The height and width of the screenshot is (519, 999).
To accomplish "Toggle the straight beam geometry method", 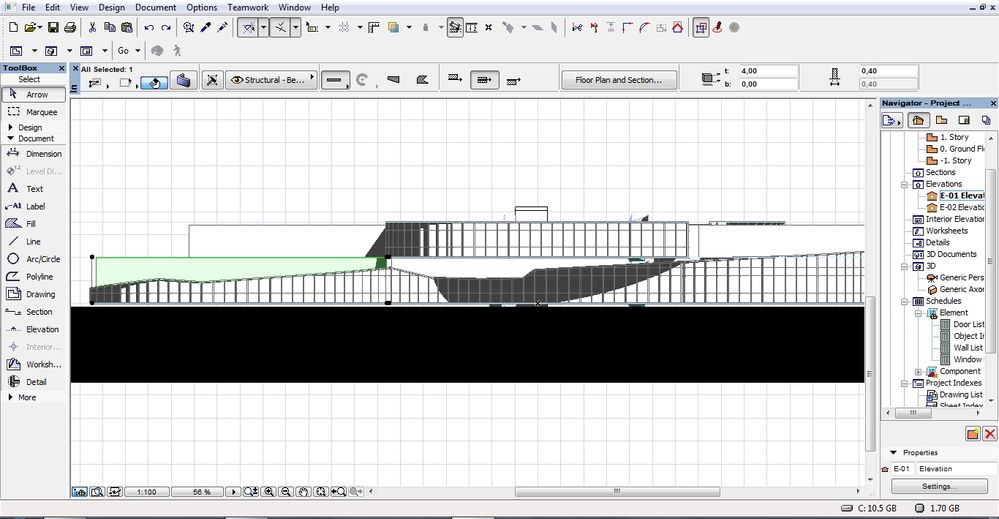I will pos(335,80).
